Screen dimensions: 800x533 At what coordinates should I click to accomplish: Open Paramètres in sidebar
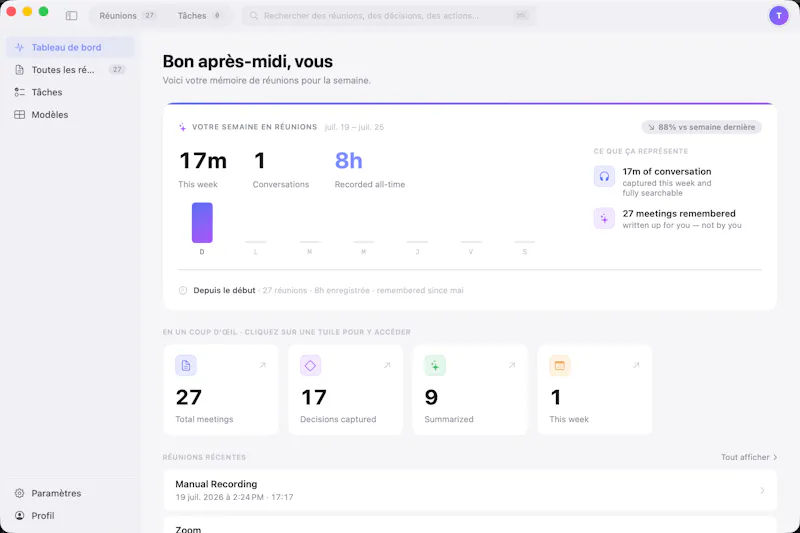70,493
